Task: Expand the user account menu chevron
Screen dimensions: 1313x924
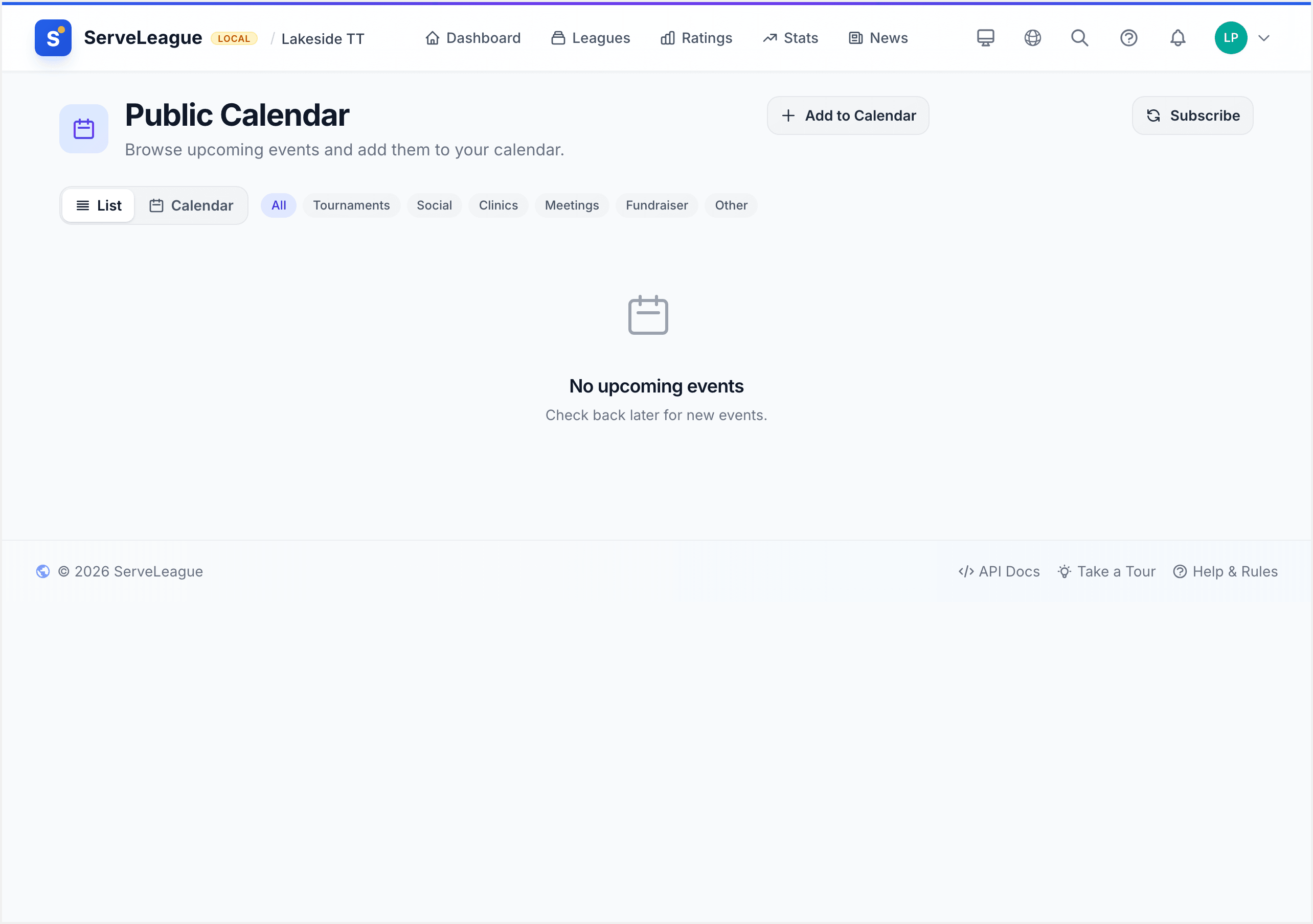Action: tap(1264, 38)
